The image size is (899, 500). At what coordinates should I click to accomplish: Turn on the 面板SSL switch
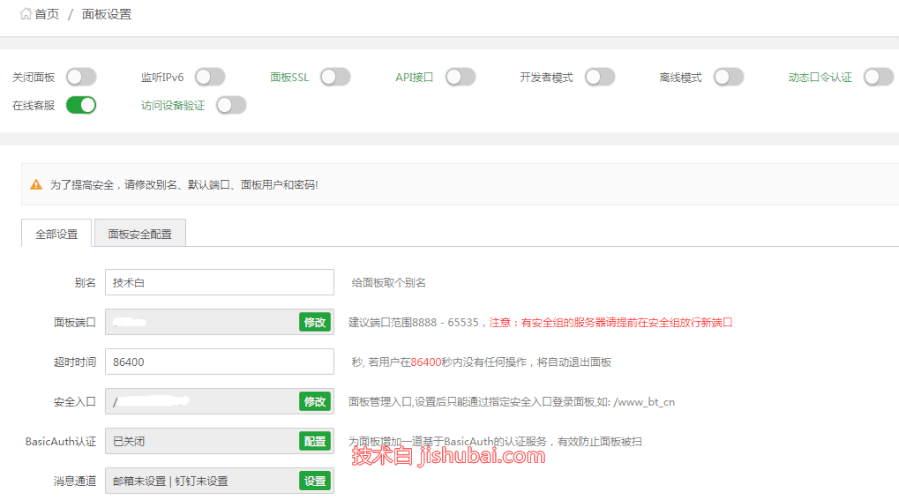(335, 77)
